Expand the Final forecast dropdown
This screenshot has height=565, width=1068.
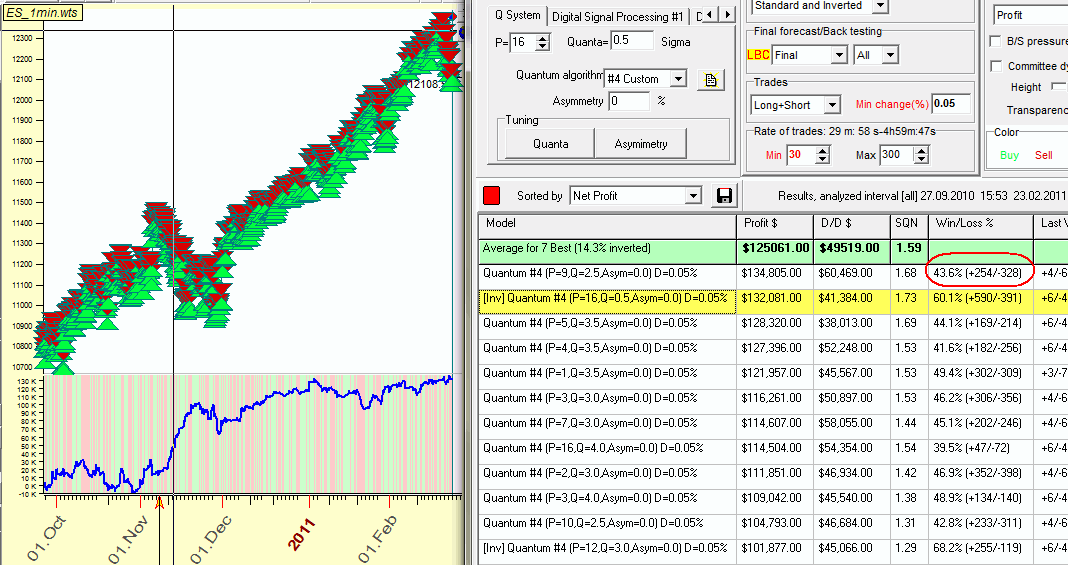pyautogui.click(x=838, y=55)
